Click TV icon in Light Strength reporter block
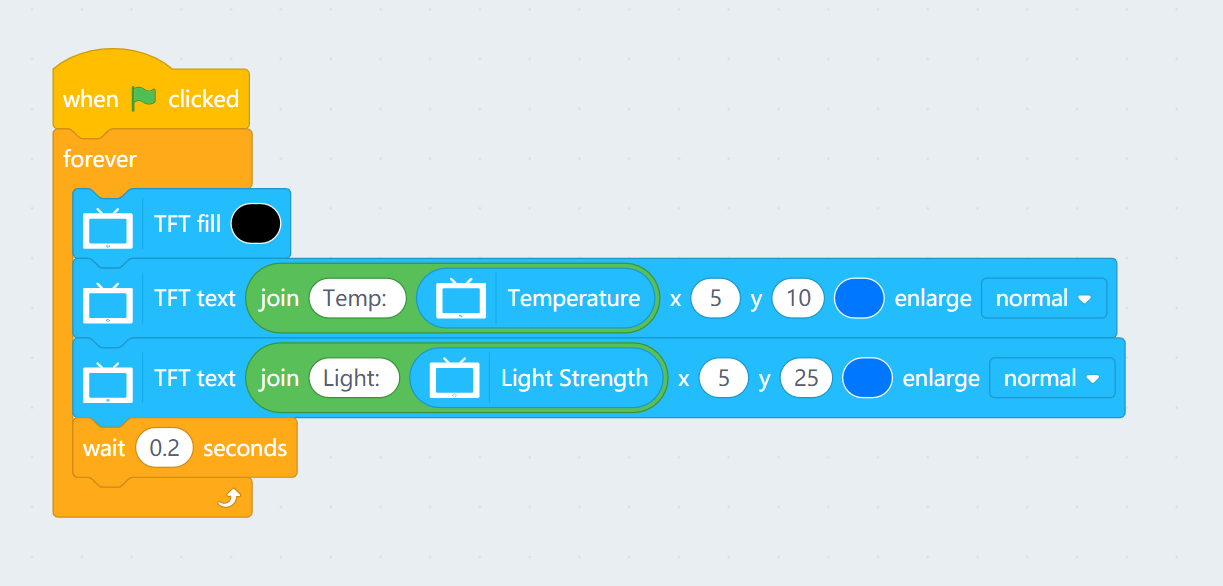Image resolution: width=1223 pixels, height=586 pixels. coord(454,378)
